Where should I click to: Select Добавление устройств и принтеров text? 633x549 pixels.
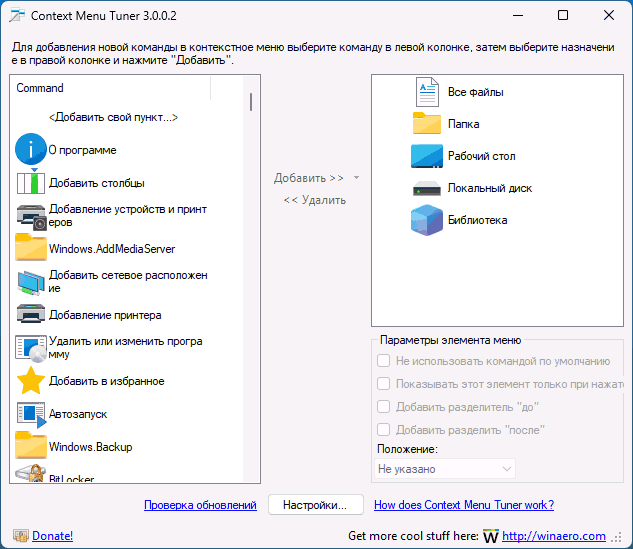point(128,216)
